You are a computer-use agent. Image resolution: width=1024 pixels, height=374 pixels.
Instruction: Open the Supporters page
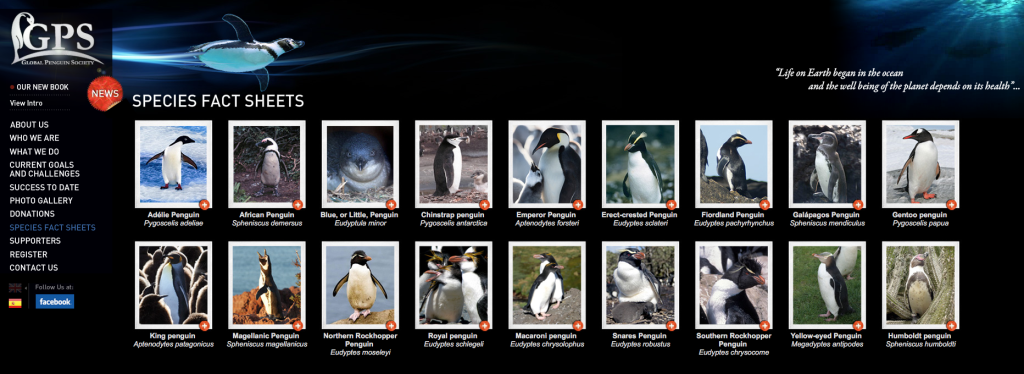[35, 241]
